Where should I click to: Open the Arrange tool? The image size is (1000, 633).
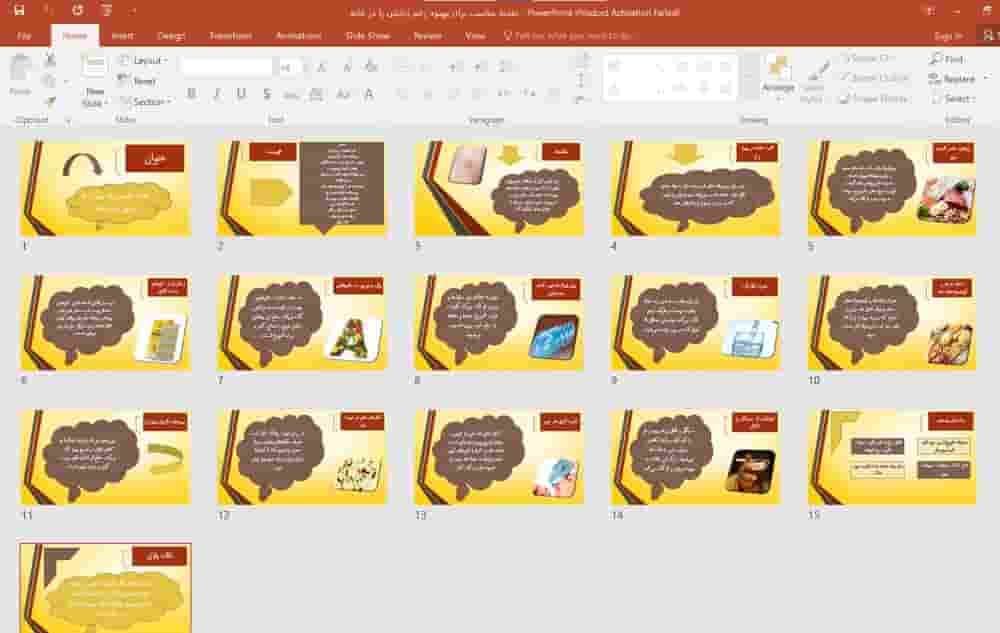click(x=778, y=78)
